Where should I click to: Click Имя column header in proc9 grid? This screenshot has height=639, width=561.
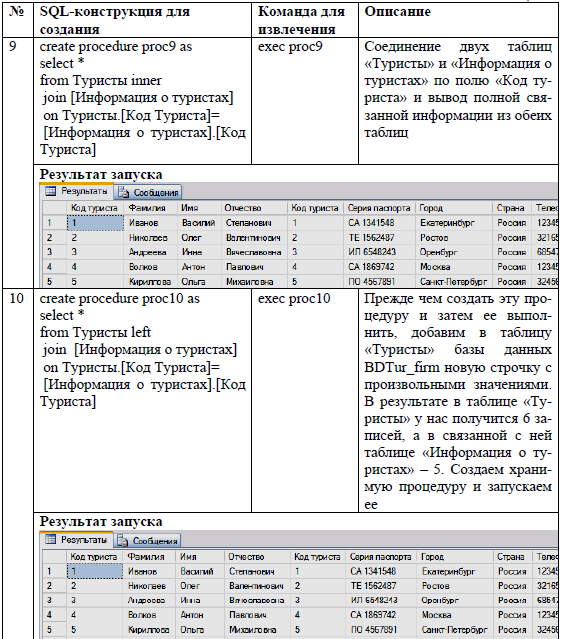tap(199, 208)
